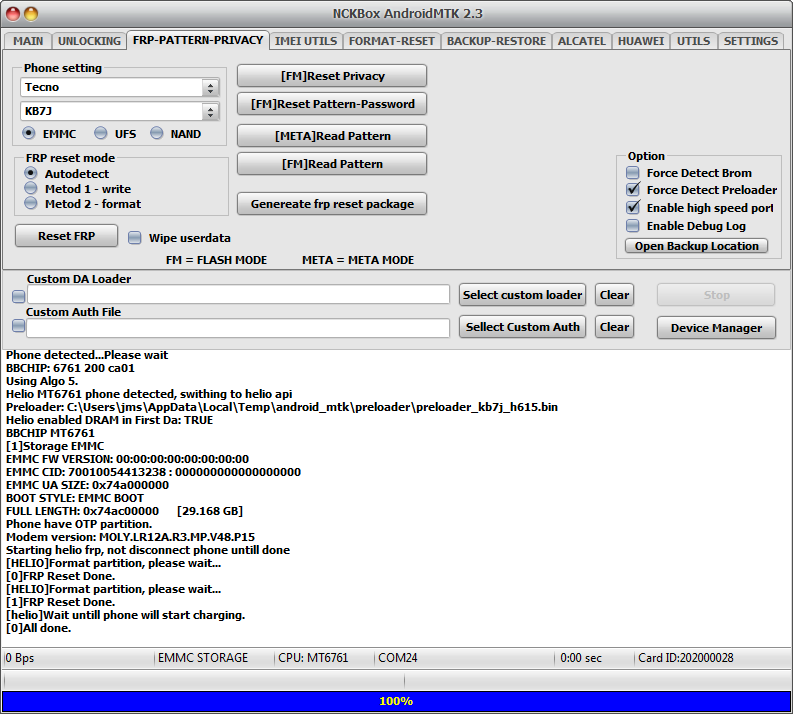Open the SETTINGS tab
793x714 pixels.
point(751,41)
